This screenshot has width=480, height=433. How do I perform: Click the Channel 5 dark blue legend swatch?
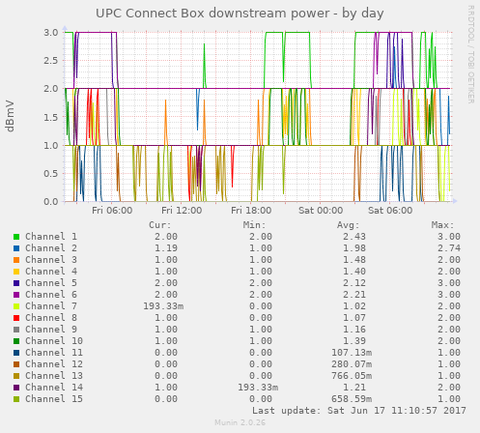pos(16,283)
